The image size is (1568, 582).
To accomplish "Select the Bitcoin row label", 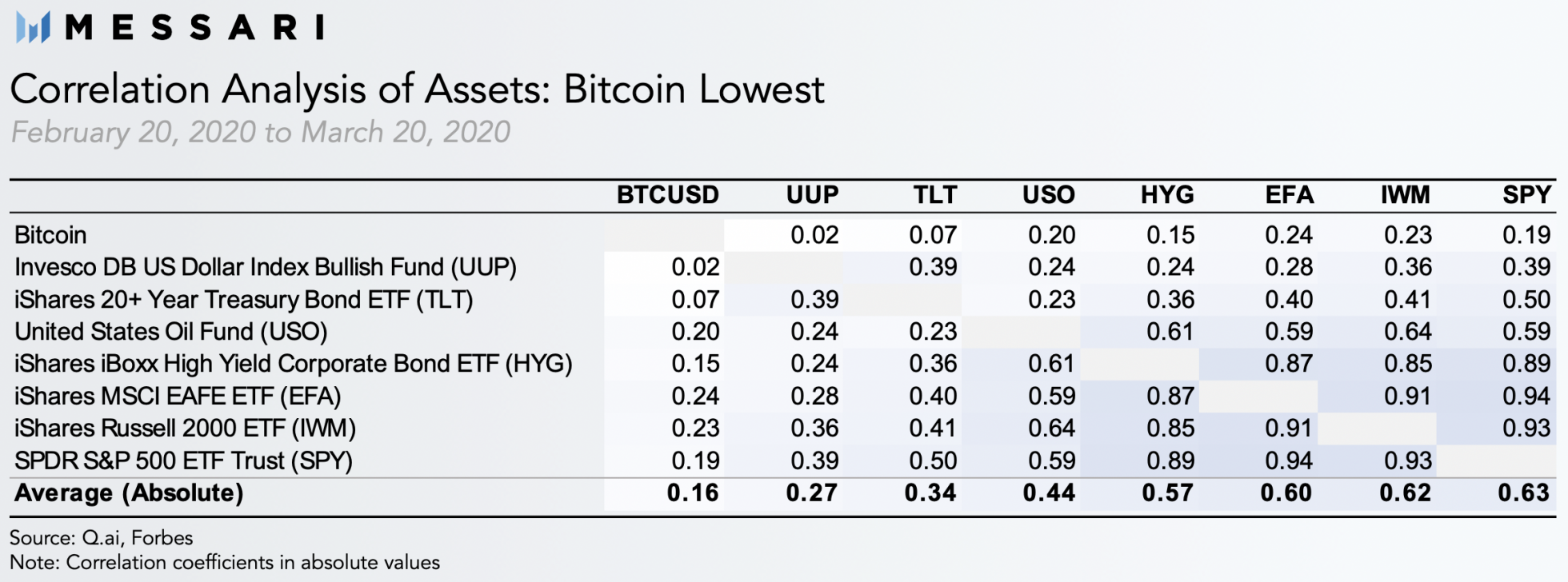I will coord(50,235).
